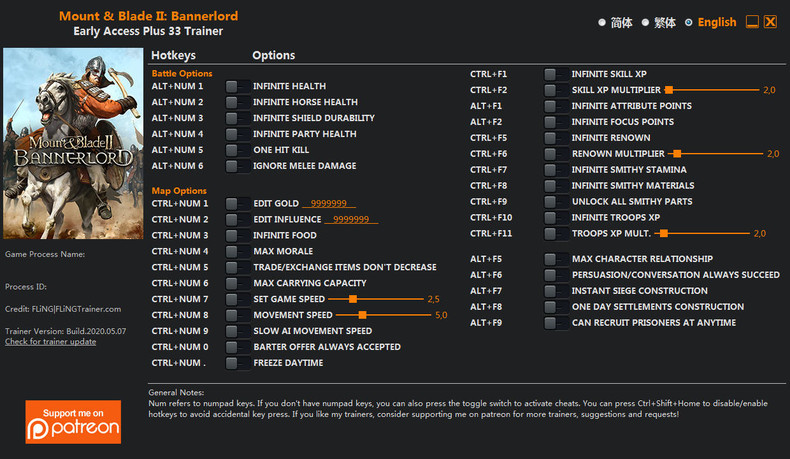This screenshot has height=459, width=790.
Task: Select the English language radio button
Action: (689, 22)
